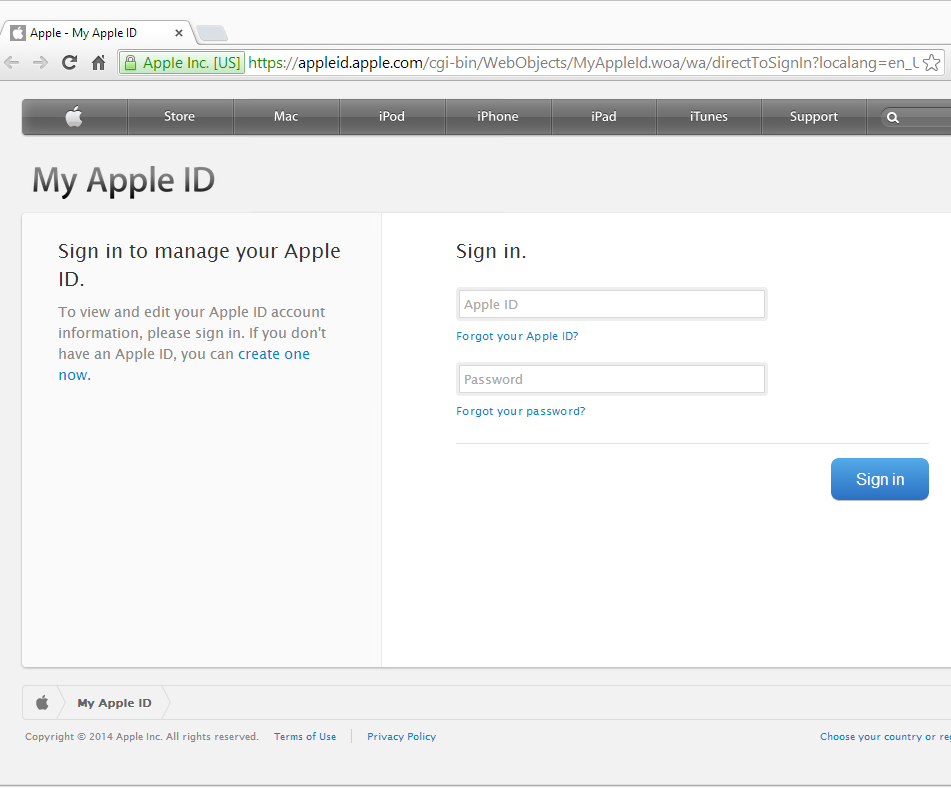Click the Sign in. heading text
The width and height of the screenshot is (951, 788).
(x=491, y=251)
